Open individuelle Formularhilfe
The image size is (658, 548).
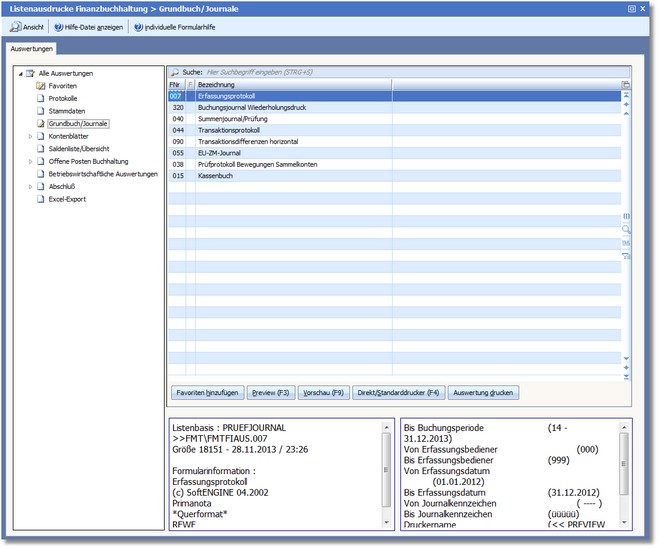[139, 27]
